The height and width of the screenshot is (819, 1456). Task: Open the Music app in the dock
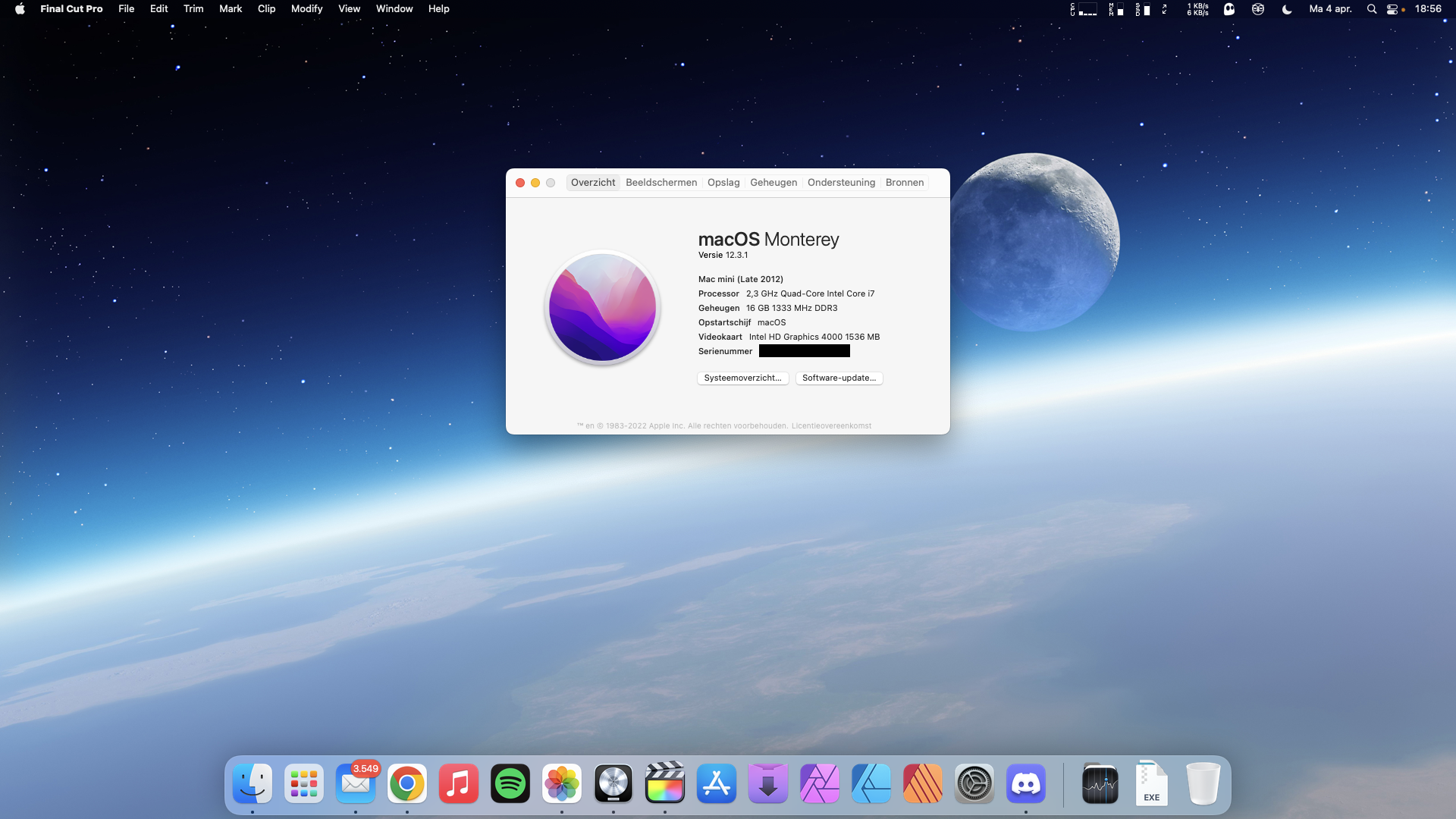459,783
